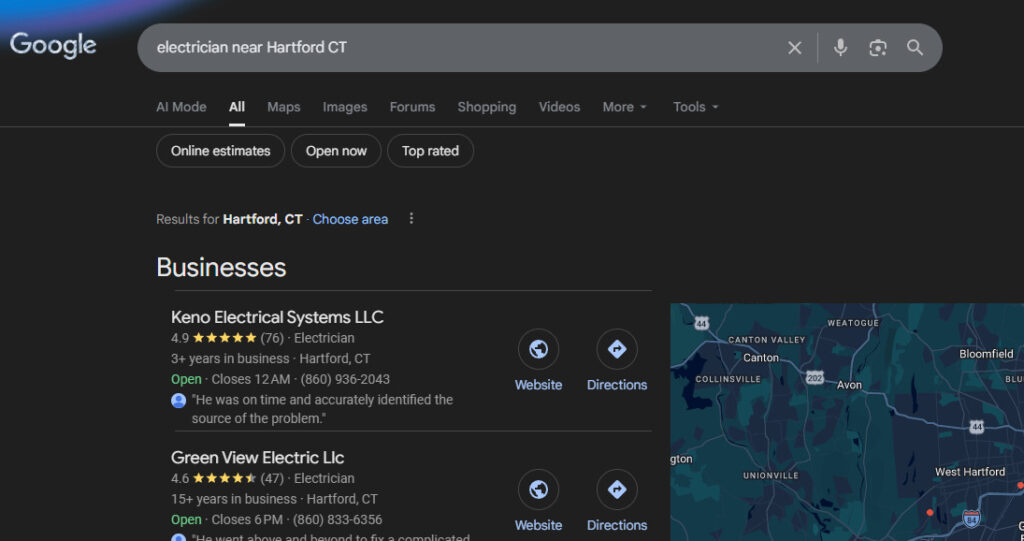Select the Green View star rating with (47) reviews

click(227, 479)
